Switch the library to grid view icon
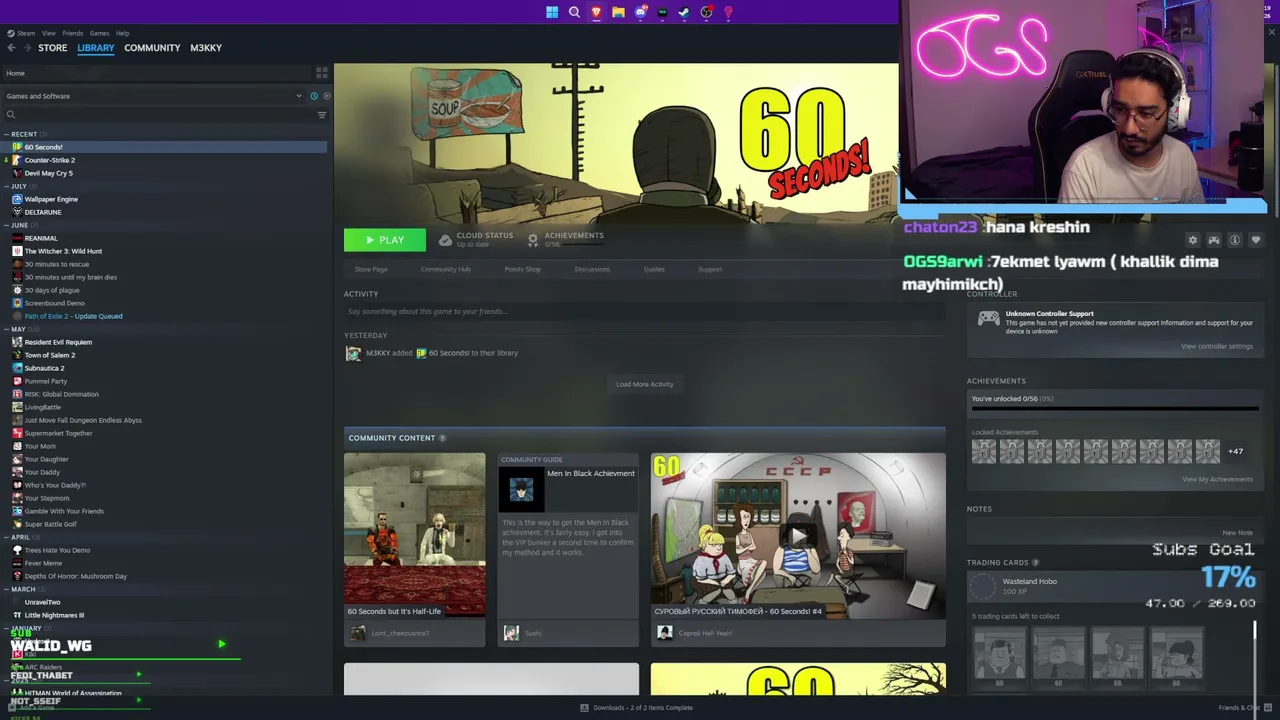 pos(321,73)
